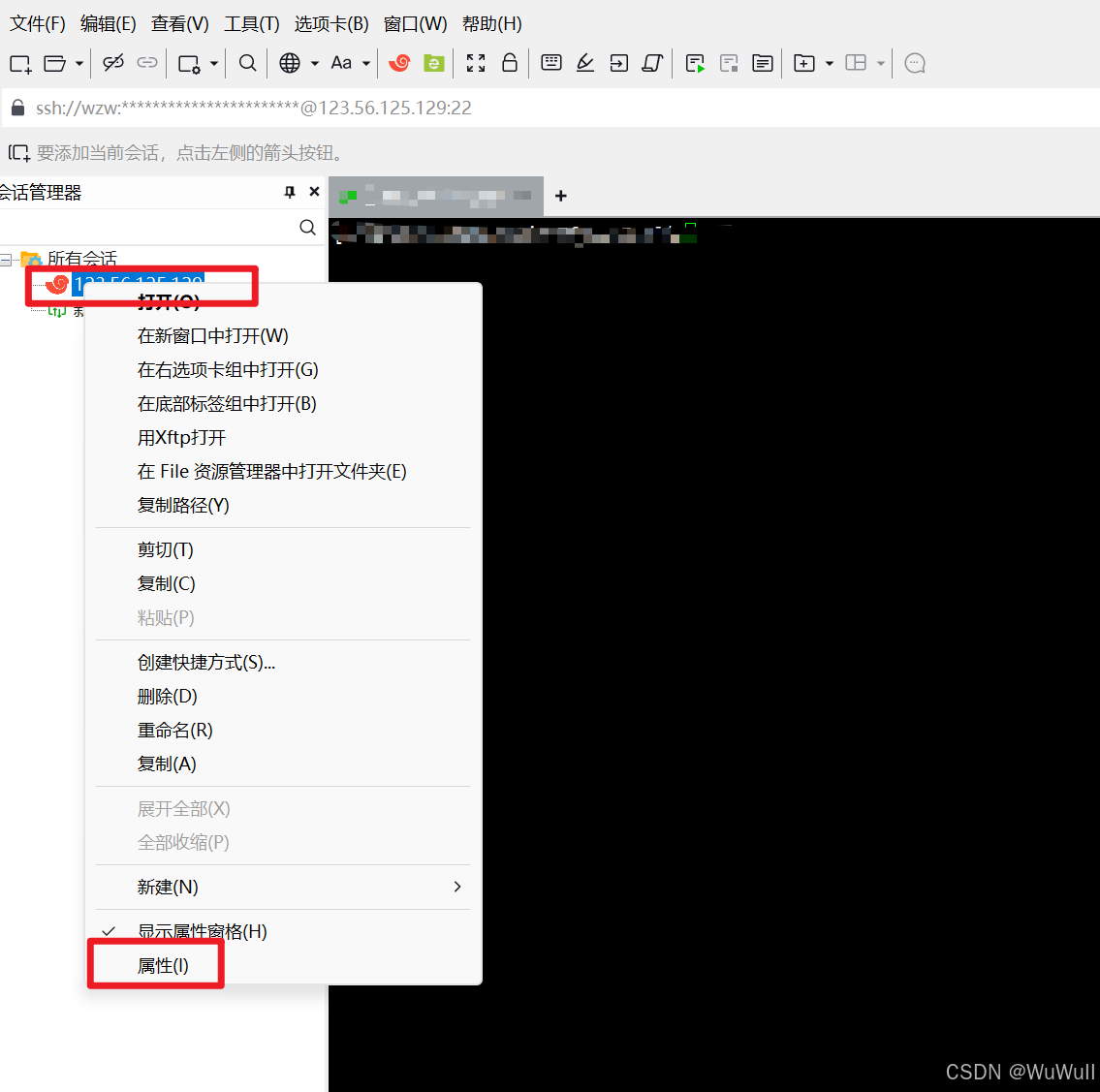Add a new tab with the plus button
The width and height of the screenshot is (1100, 1092).
coord(560,196)
